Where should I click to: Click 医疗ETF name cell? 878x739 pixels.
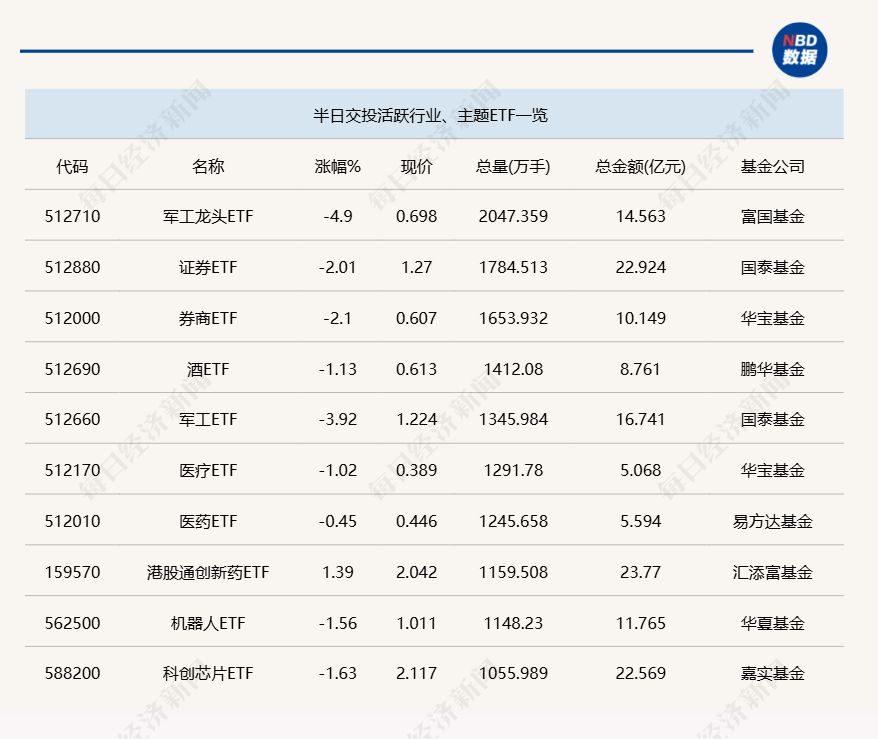click(x=208, y=470)
